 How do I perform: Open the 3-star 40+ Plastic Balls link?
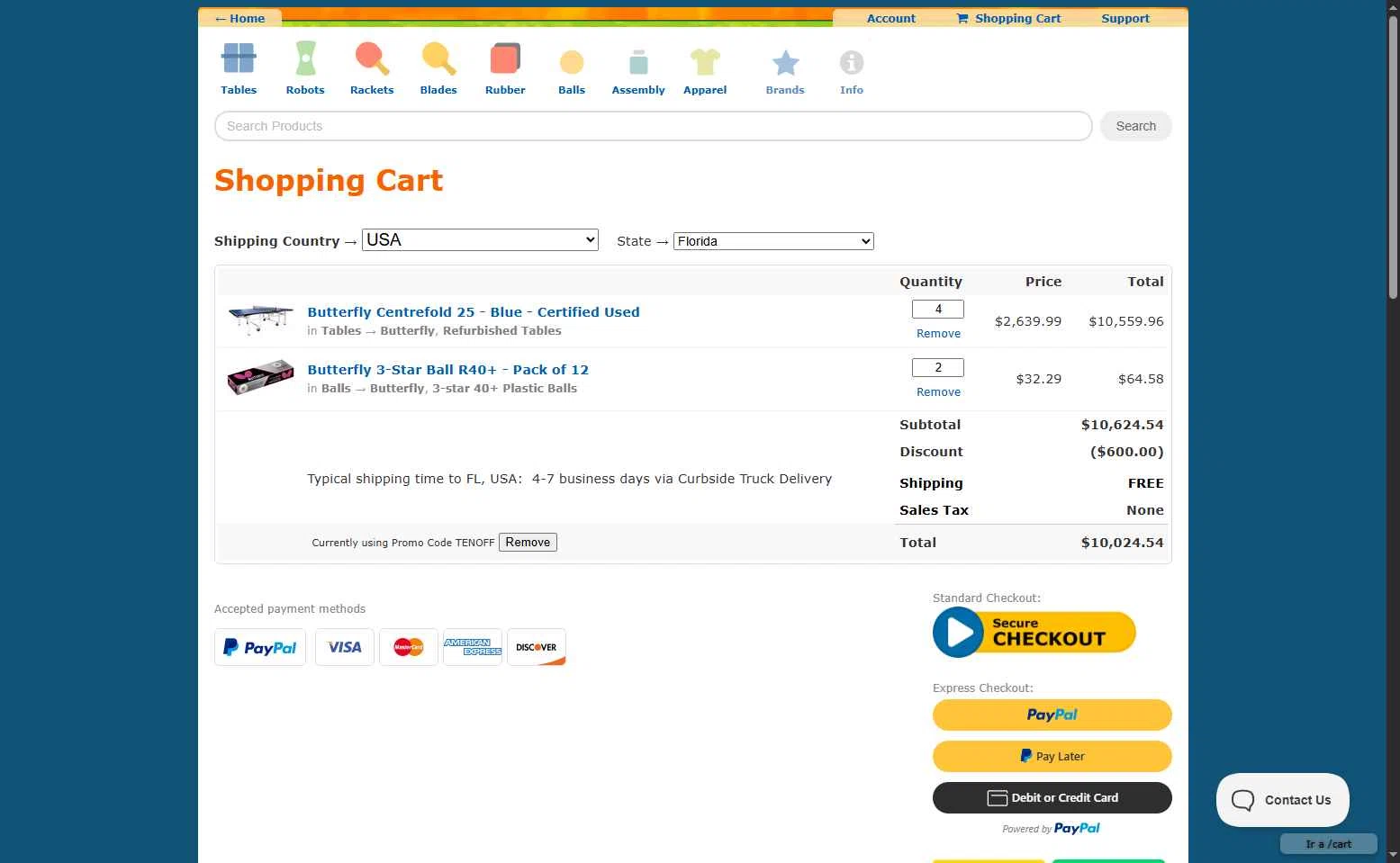[504, 389]
